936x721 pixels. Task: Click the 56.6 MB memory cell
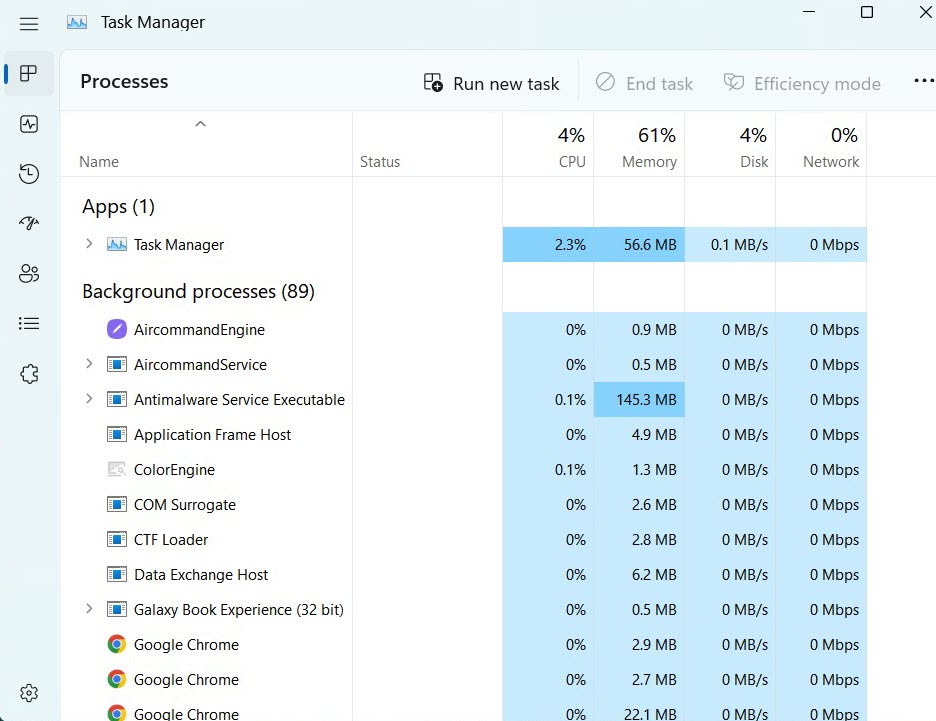[x=639, y=245]
